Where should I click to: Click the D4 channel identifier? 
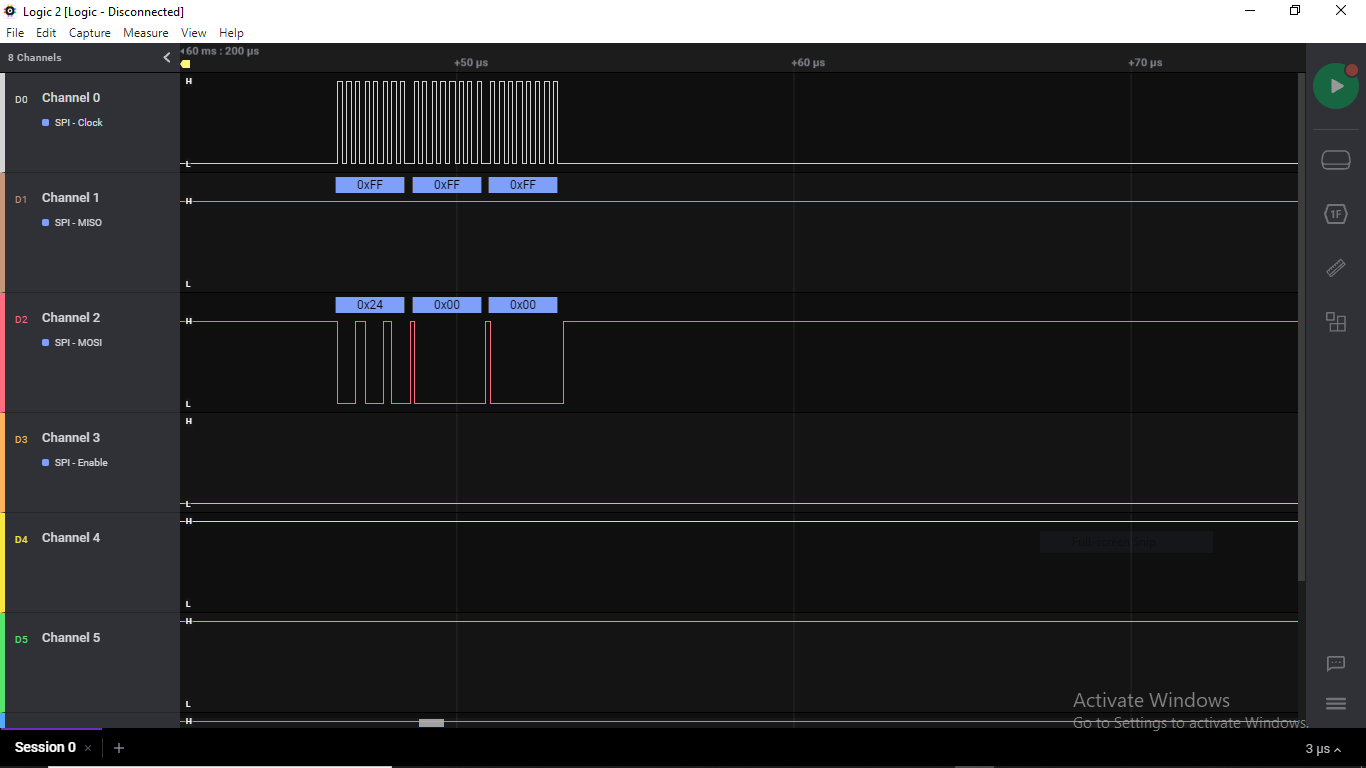21,540
